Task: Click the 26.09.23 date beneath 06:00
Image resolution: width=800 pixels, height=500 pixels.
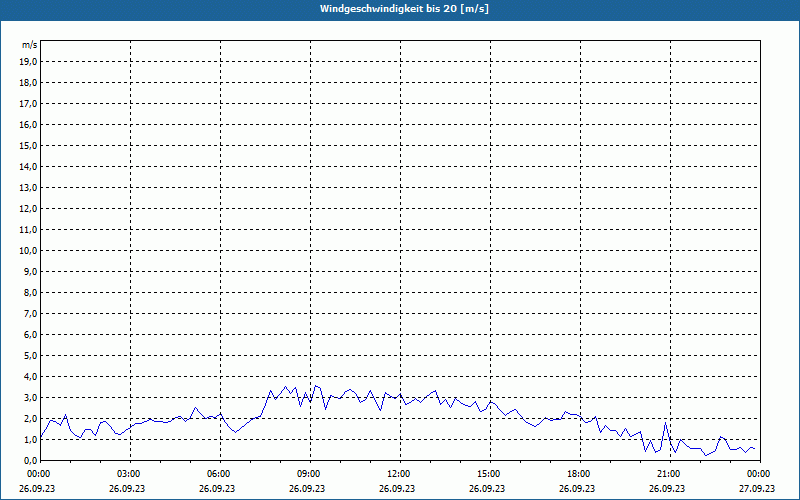Action: (217, 488)
